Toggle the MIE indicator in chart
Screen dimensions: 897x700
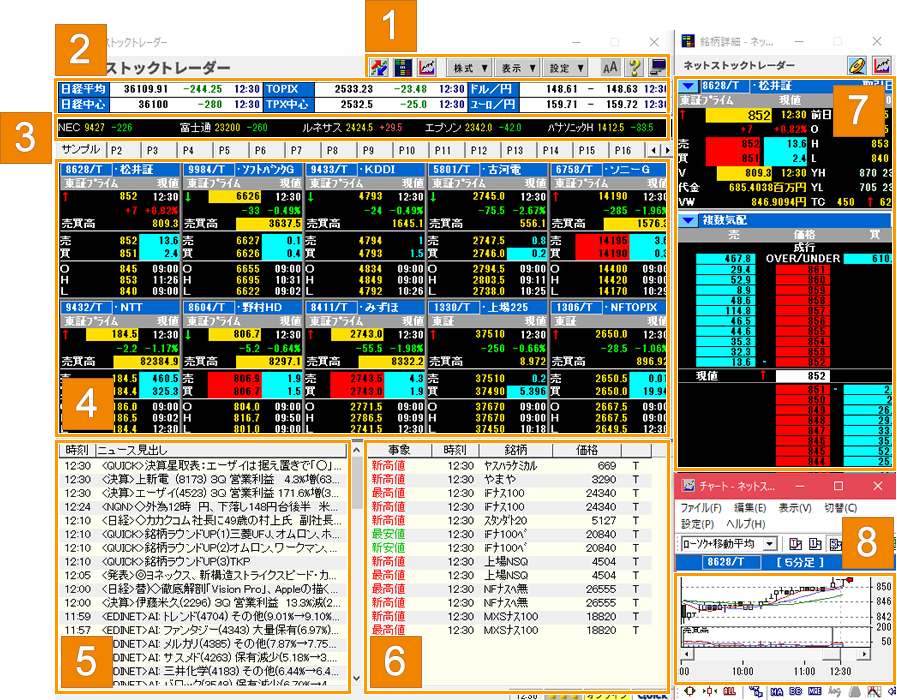click(815, 691)
